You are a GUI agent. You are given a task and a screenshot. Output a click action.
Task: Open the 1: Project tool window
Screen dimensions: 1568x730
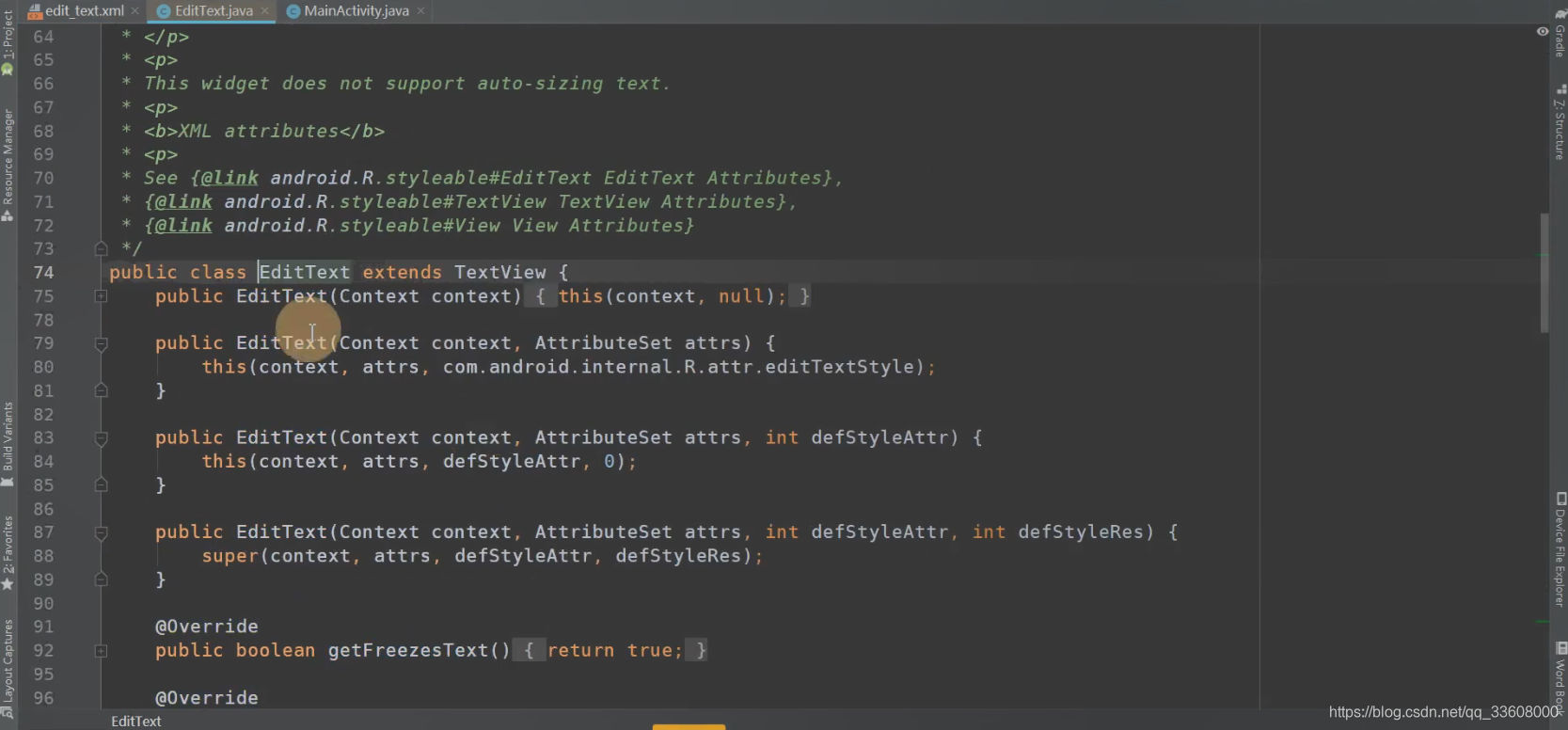pyautogui.click(x=8, y=44)
